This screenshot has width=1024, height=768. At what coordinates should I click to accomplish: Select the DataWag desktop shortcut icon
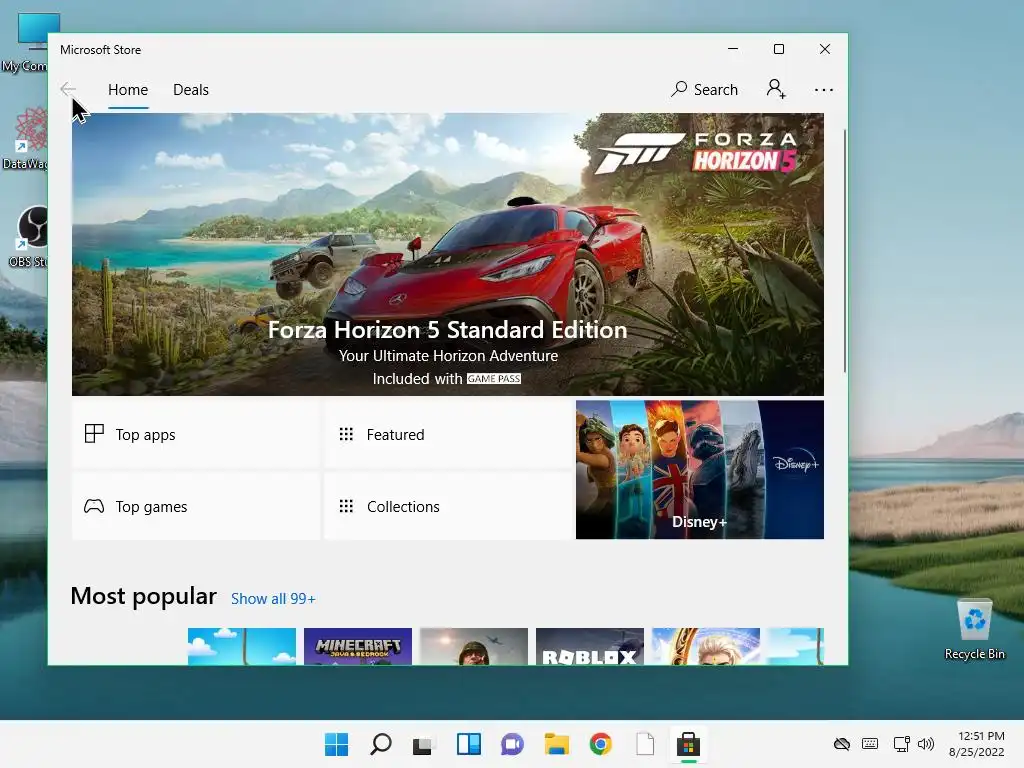pyautogui.click(x=25, y=138)
